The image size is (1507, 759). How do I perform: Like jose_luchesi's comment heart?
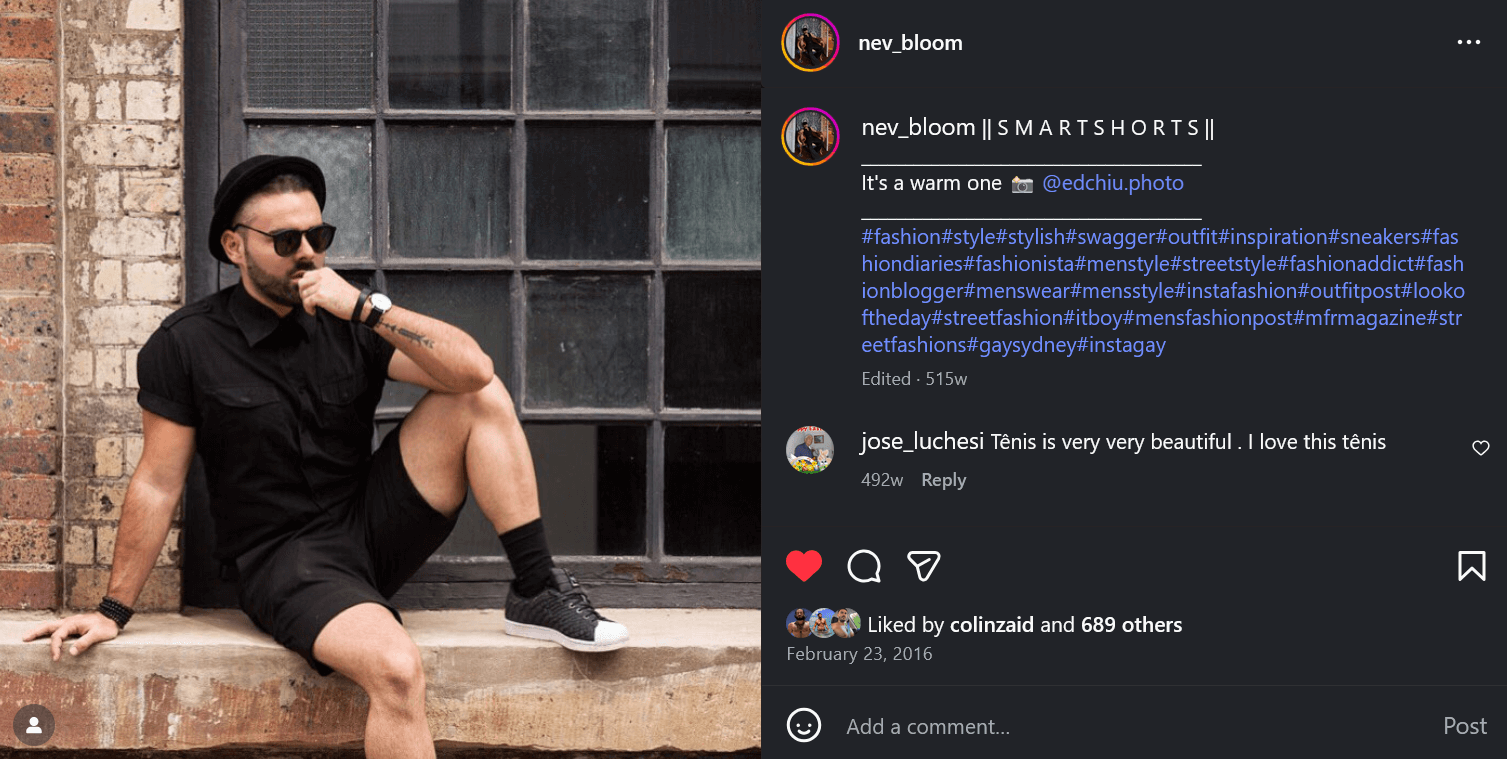pos(1481,448)
